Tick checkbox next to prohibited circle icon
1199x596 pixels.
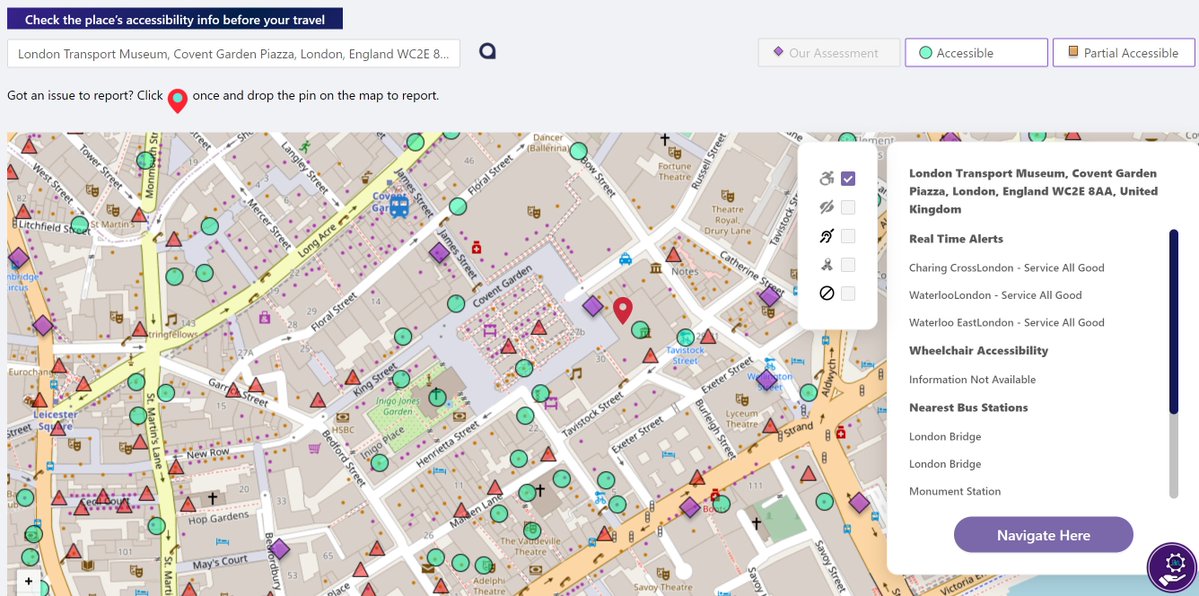[x=847, y=293]
